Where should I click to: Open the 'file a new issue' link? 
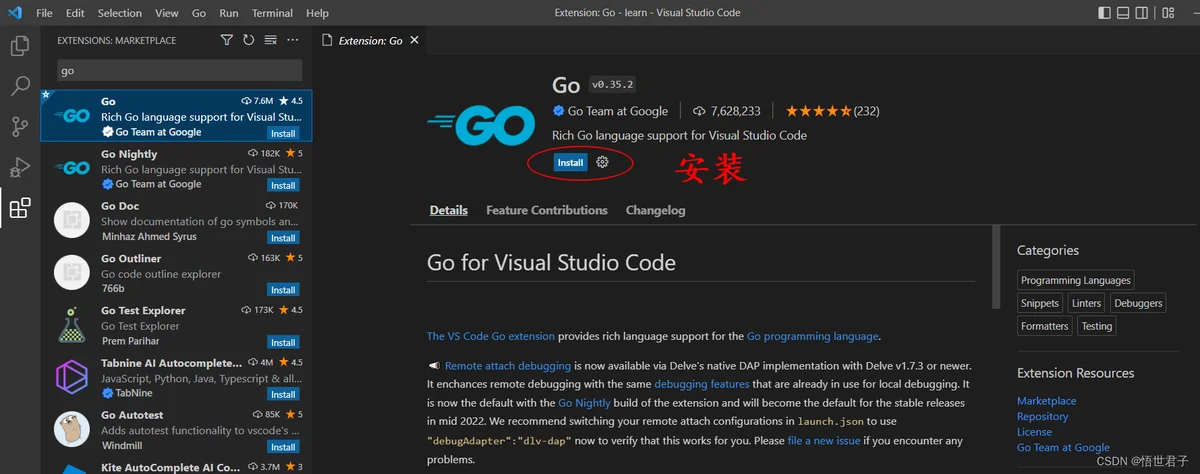pyautogui.click(x=824, y=440)
